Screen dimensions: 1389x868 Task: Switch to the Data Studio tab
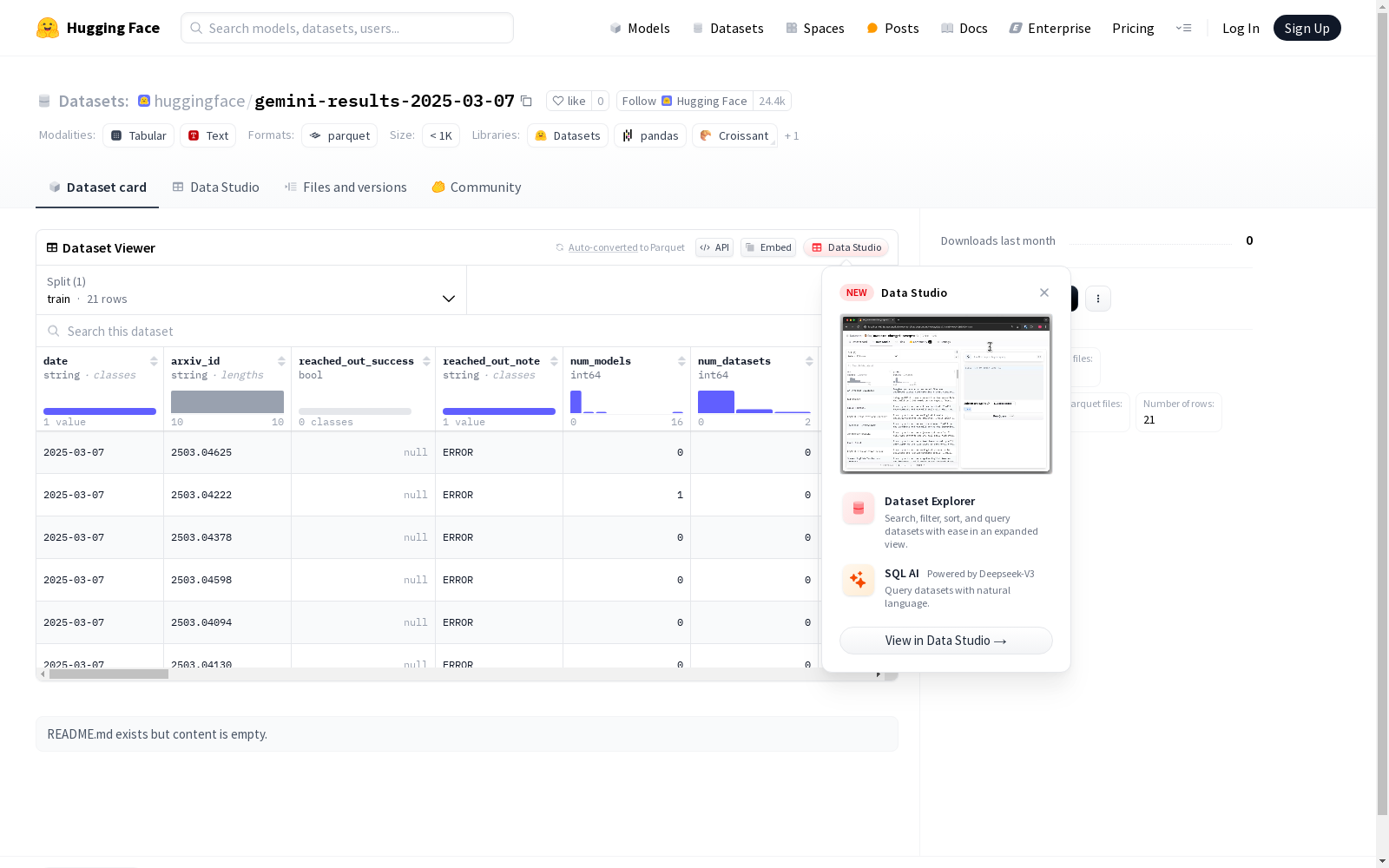click(x=215, y=187)
